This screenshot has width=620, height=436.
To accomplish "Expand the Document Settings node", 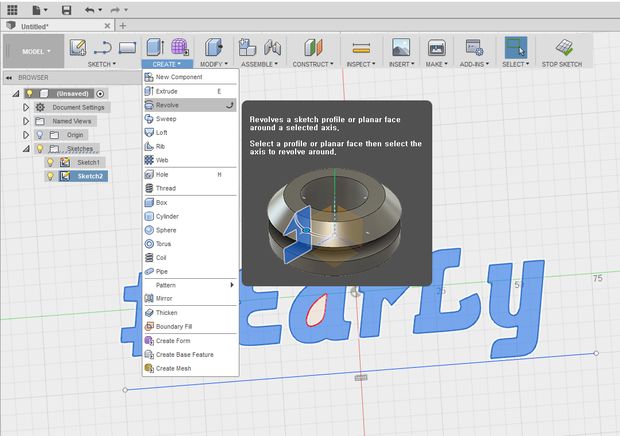I will [27, 107].
